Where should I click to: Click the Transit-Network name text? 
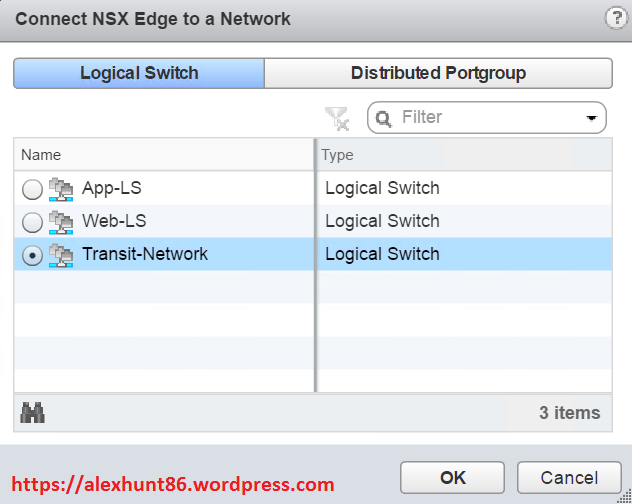[145, 254]
